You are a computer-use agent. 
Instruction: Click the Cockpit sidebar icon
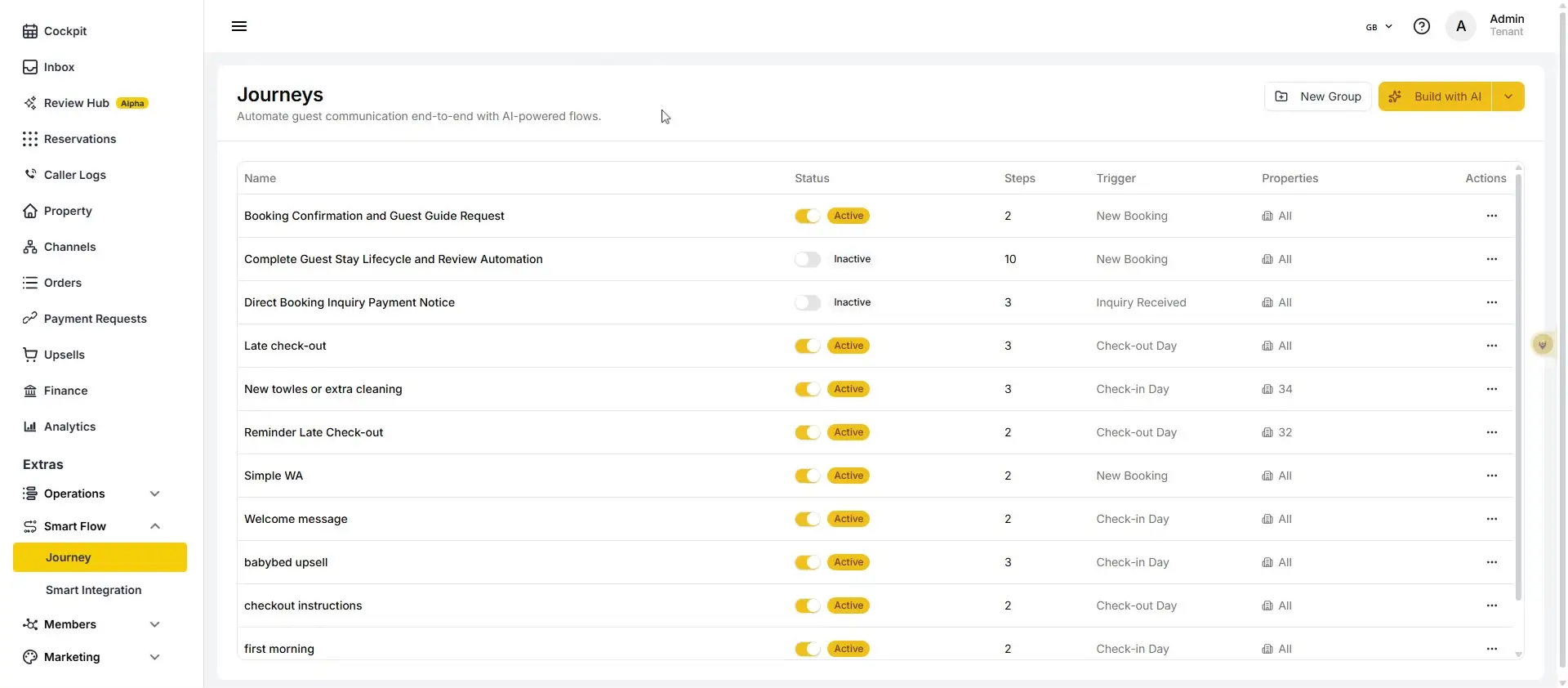click(x=30, y=31)
